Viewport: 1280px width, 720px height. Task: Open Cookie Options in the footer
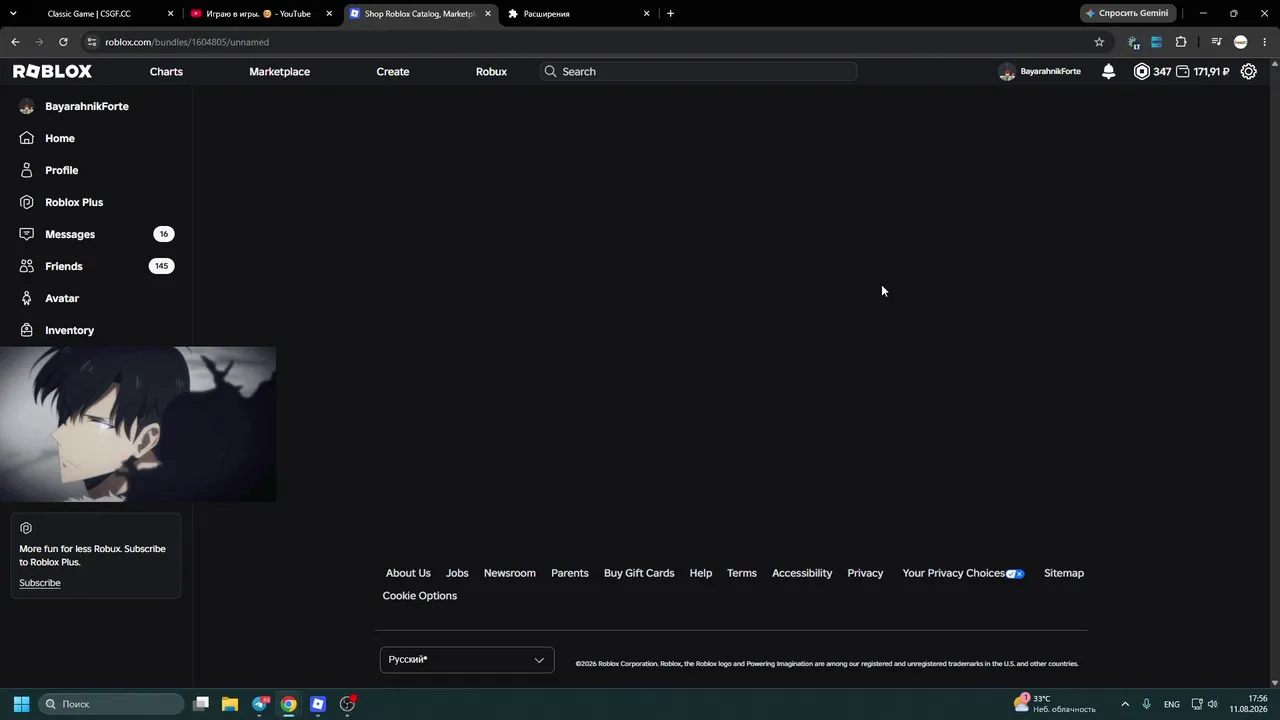420,596
